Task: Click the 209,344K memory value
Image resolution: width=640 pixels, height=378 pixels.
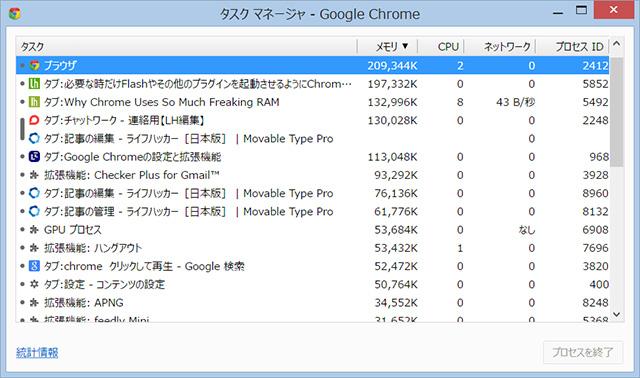Action: pos(392,66)
